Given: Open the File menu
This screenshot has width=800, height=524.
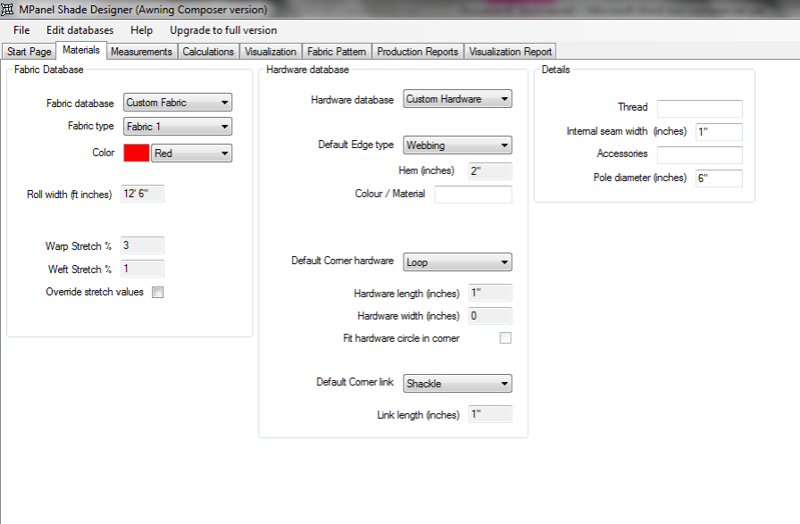Looking at the screenshot, I should coord(21,30).
